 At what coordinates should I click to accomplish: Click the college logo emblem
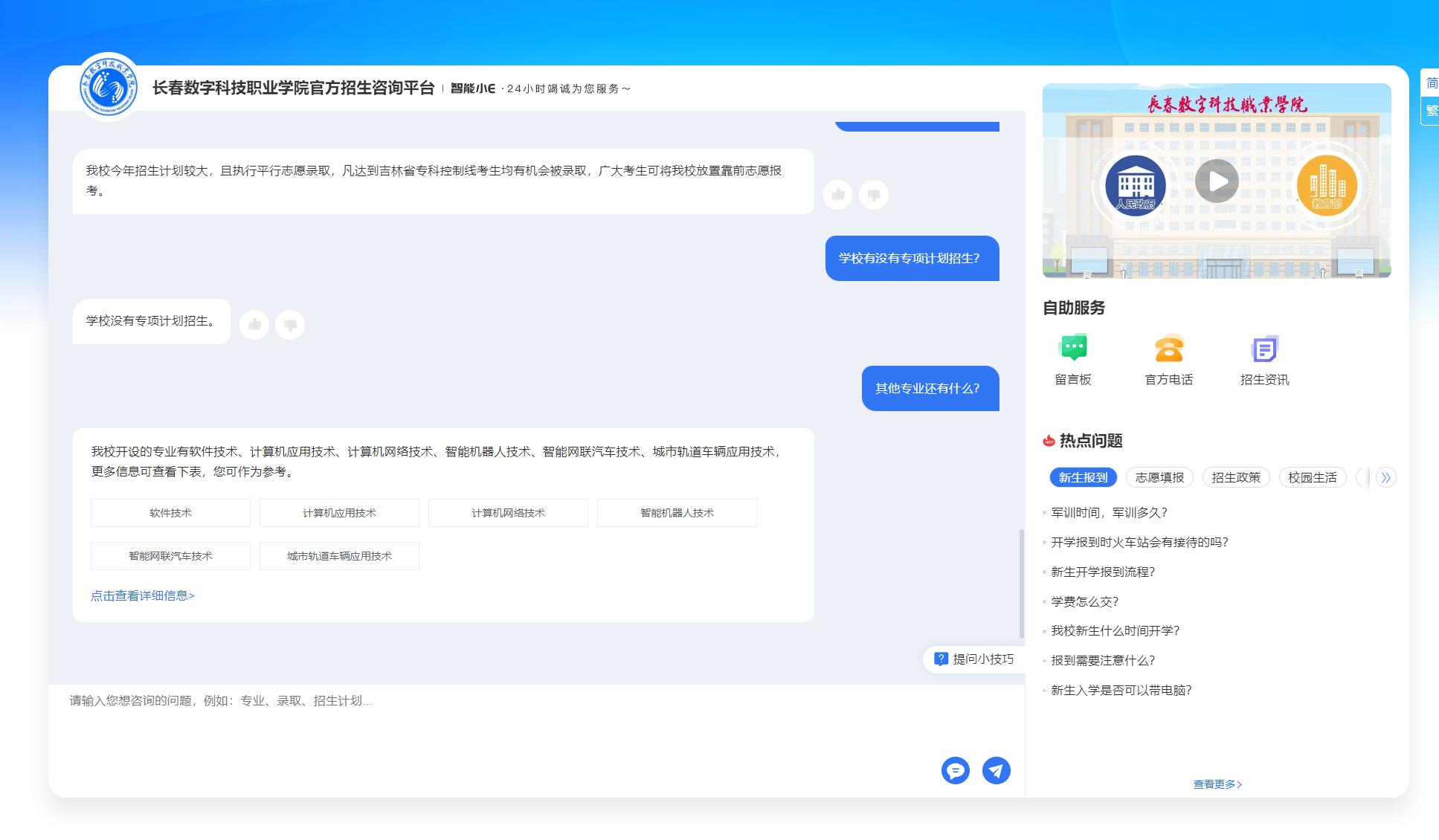109,87
